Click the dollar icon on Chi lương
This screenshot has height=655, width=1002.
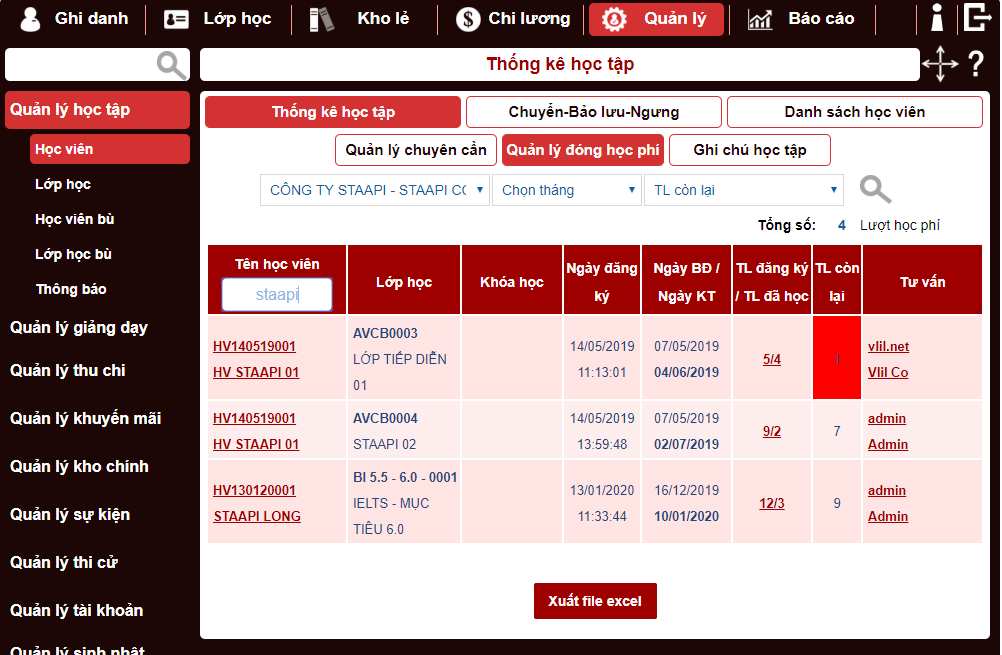pyautogui.click(x=467, y=17)
